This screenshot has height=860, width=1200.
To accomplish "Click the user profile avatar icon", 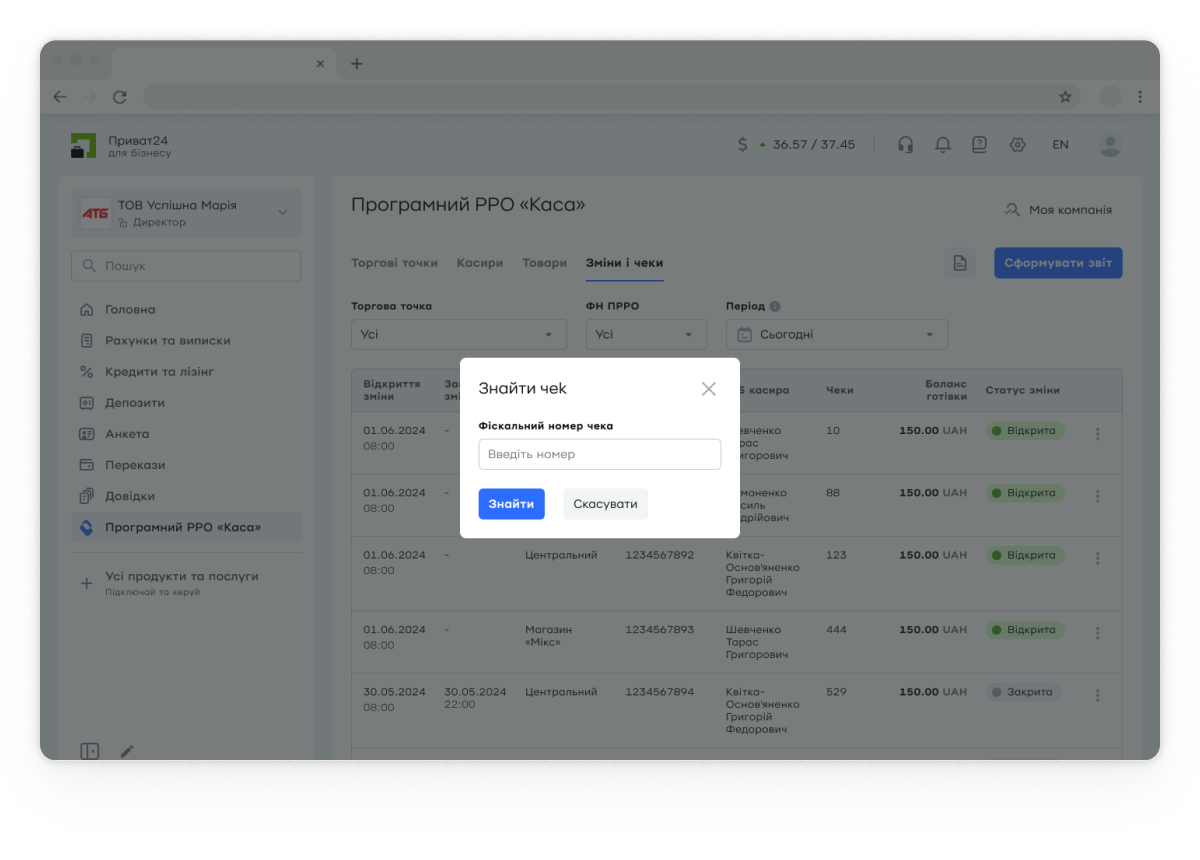I will coord(1110,145).
